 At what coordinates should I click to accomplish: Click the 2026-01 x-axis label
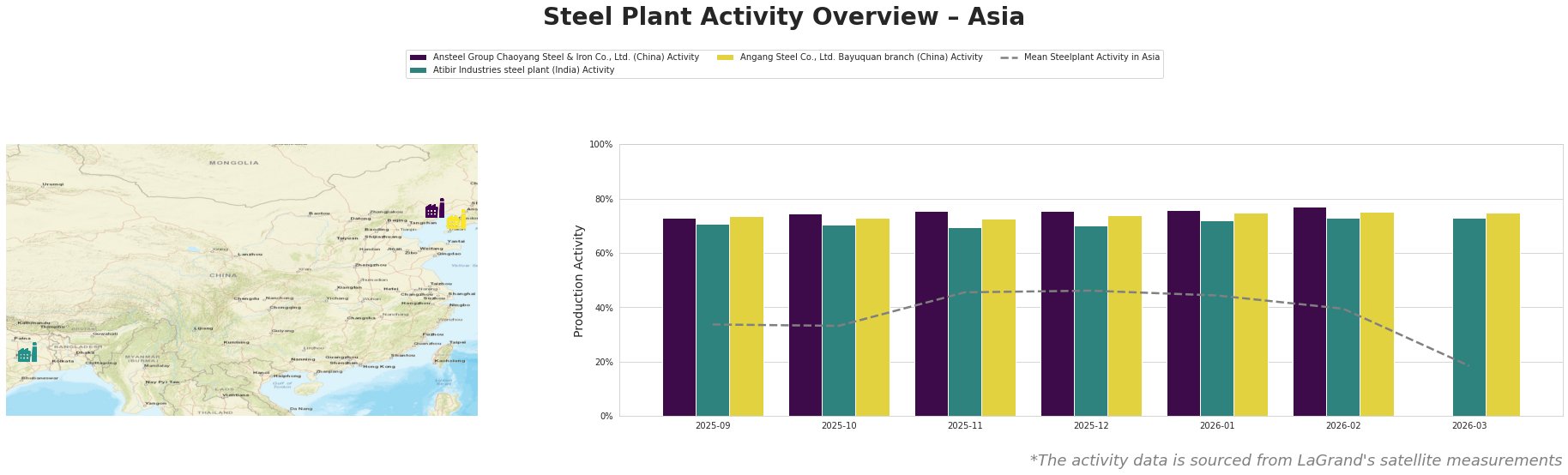pyautogui.click(x=1216, y=425)
